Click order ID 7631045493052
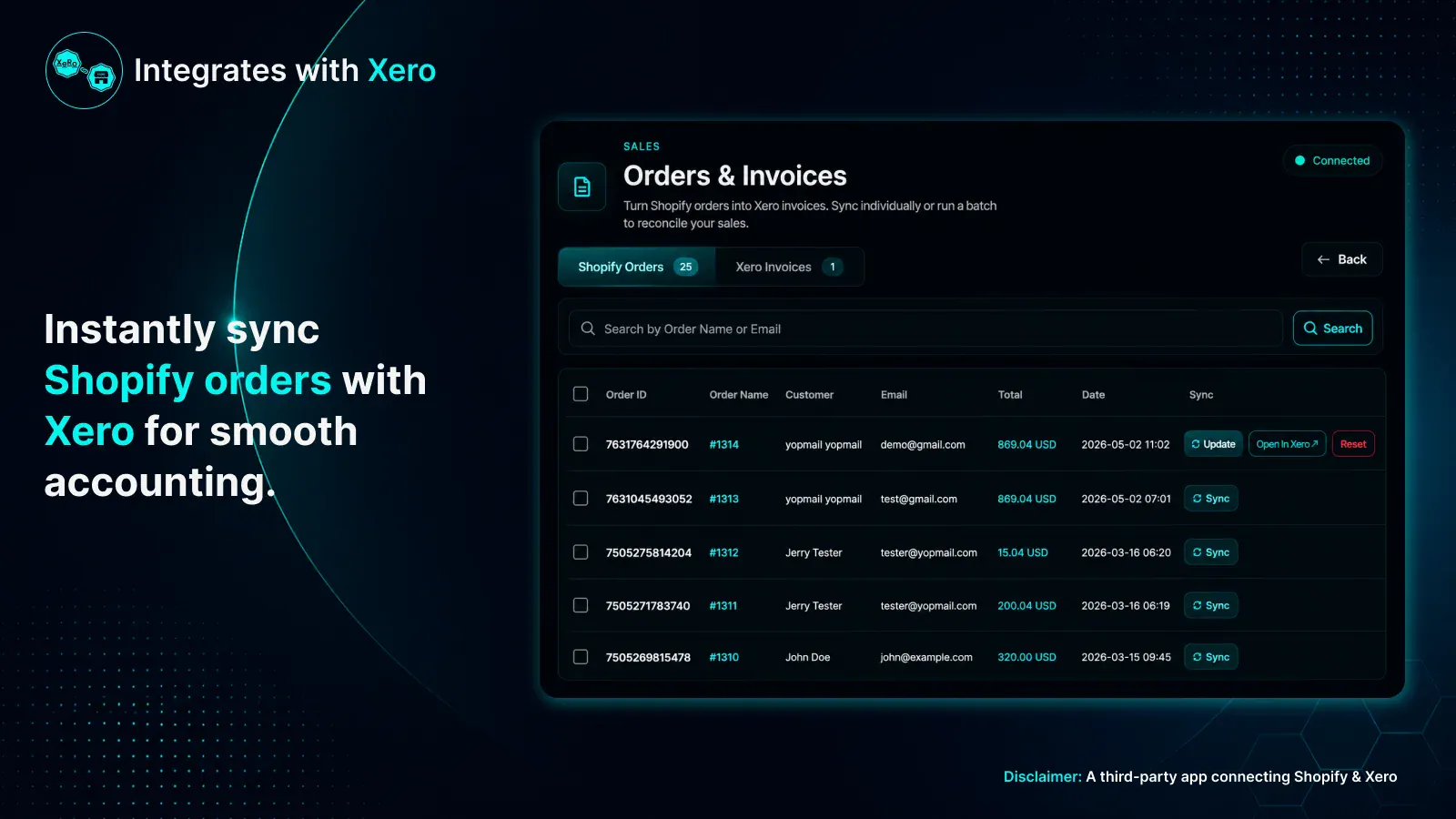 pos(649,499)
